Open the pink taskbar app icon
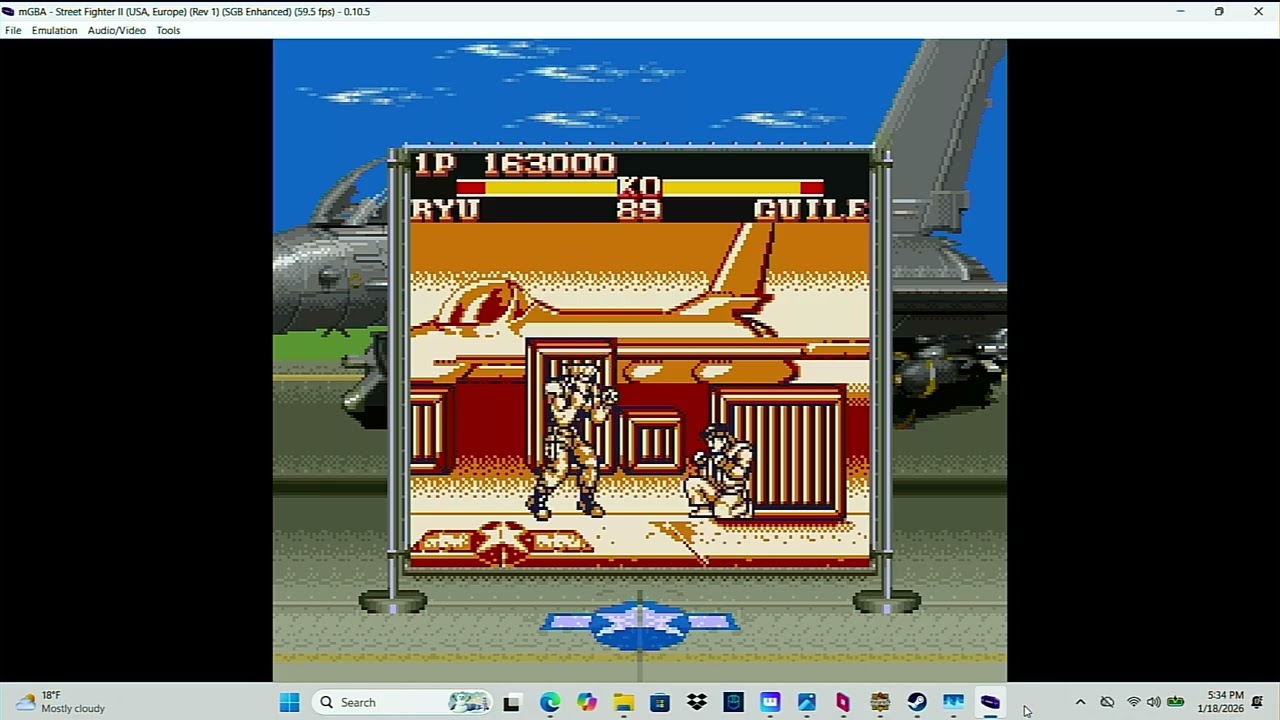Image resolution: width=1280 pixels, height=720 pixels. pyautogui.click(x=843, y=702)
